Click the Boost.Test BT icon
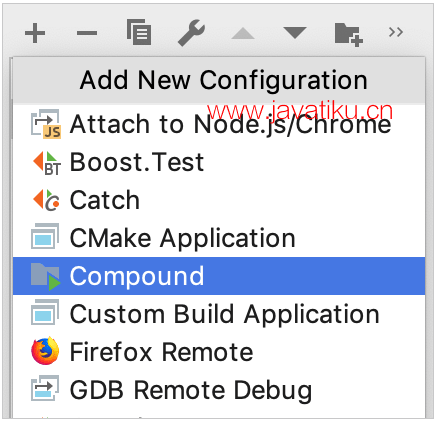Screen dimensions: 436x421 click(47, 163)
